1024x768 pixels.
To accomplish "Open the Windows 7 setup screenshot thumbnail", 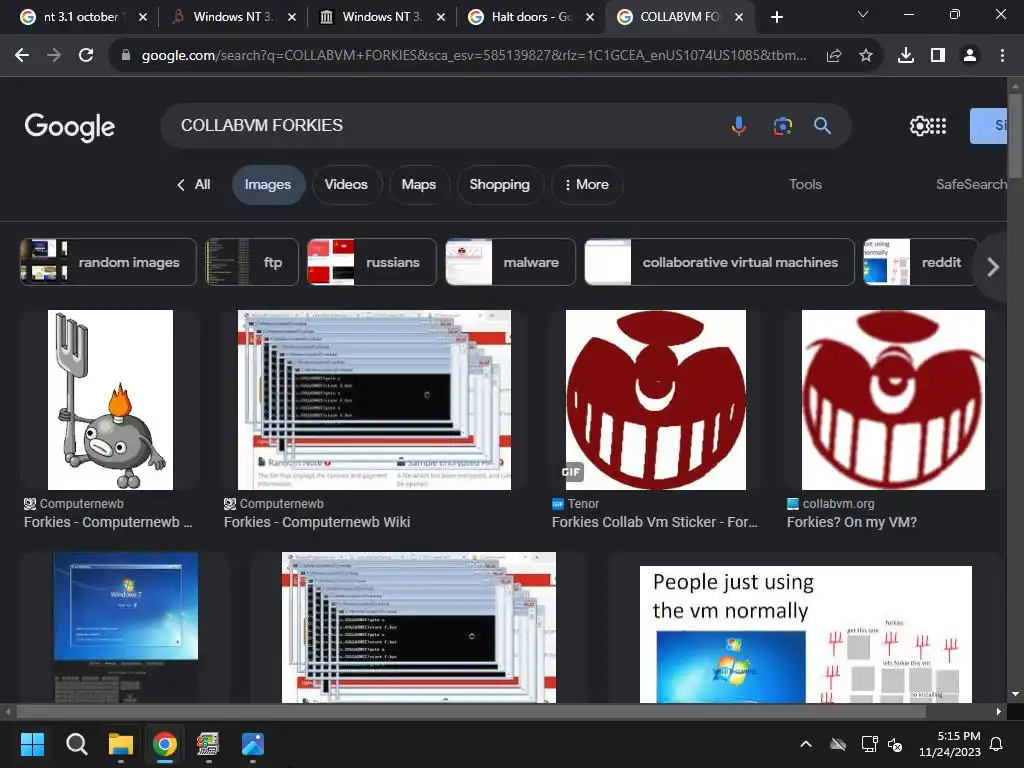I will 126,628.
